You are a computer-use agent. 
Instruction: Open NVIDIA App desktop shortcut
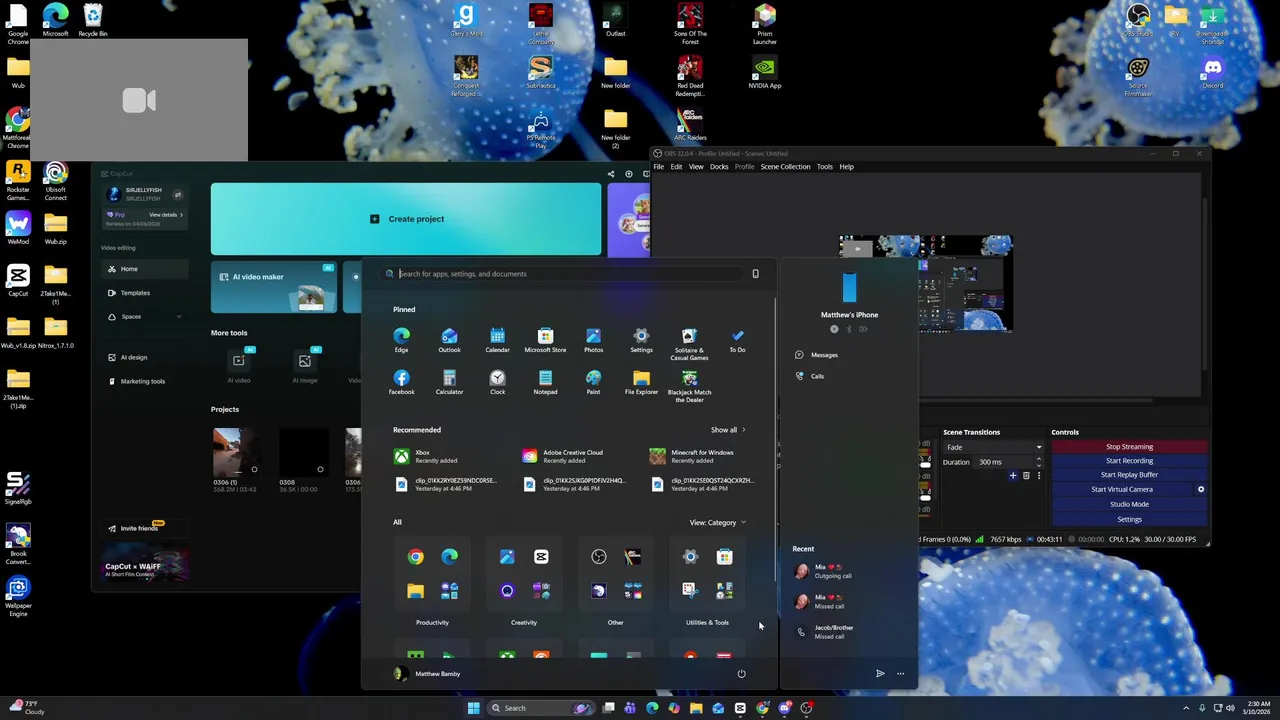point(764,72)
